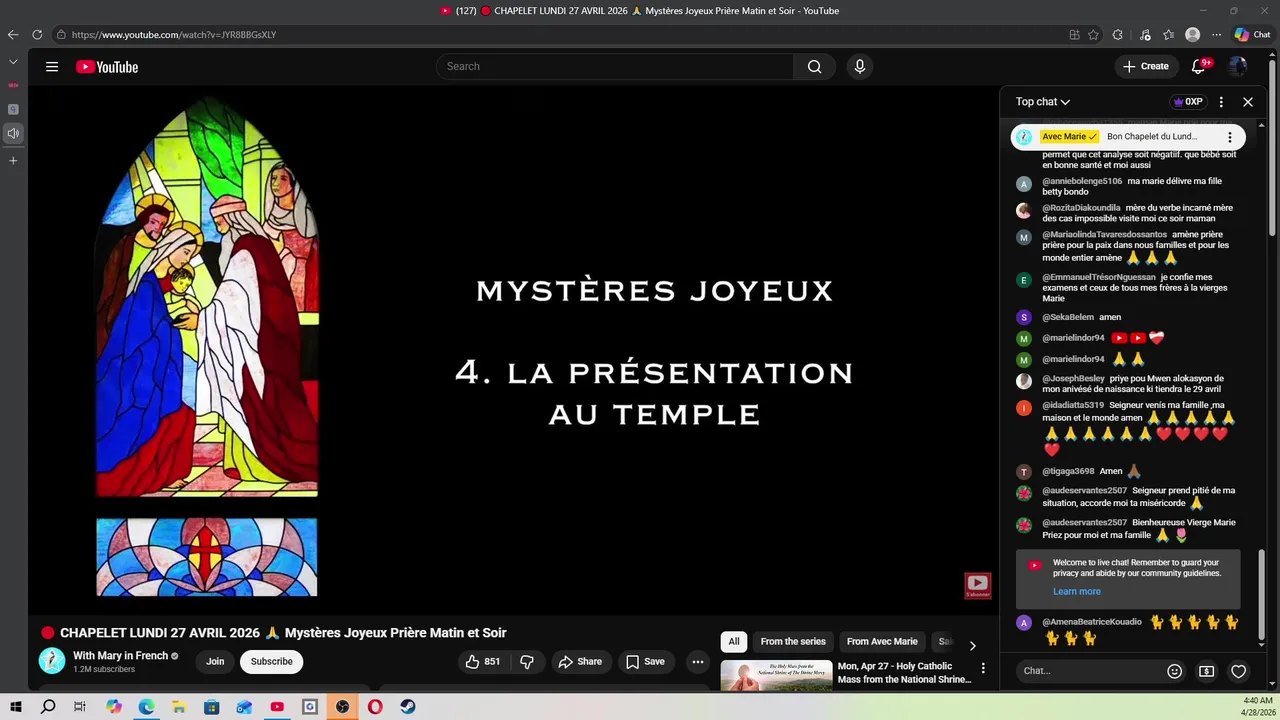Click the Chat message input field

(x=1088, y=671)
